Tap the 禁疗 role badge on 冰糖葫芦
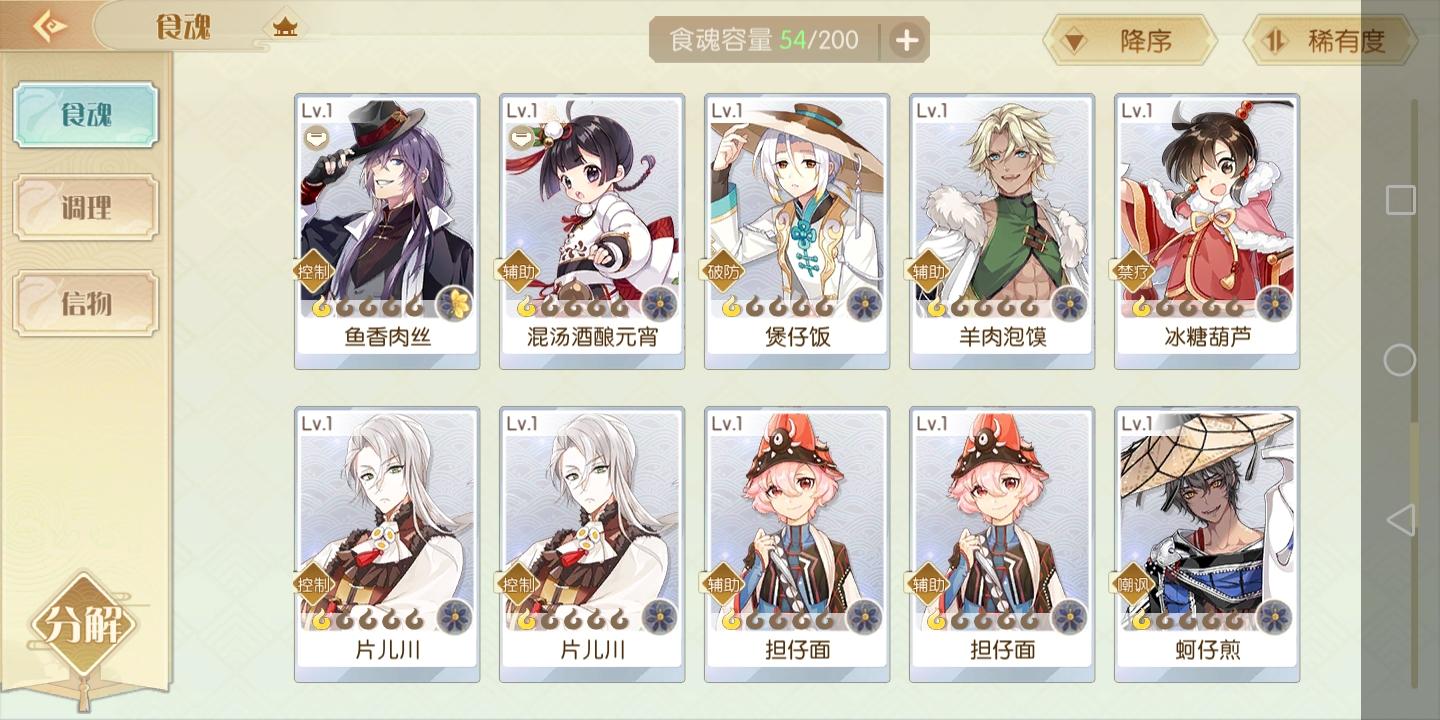The image size is (1440, 720). [x=1135, y=271]
